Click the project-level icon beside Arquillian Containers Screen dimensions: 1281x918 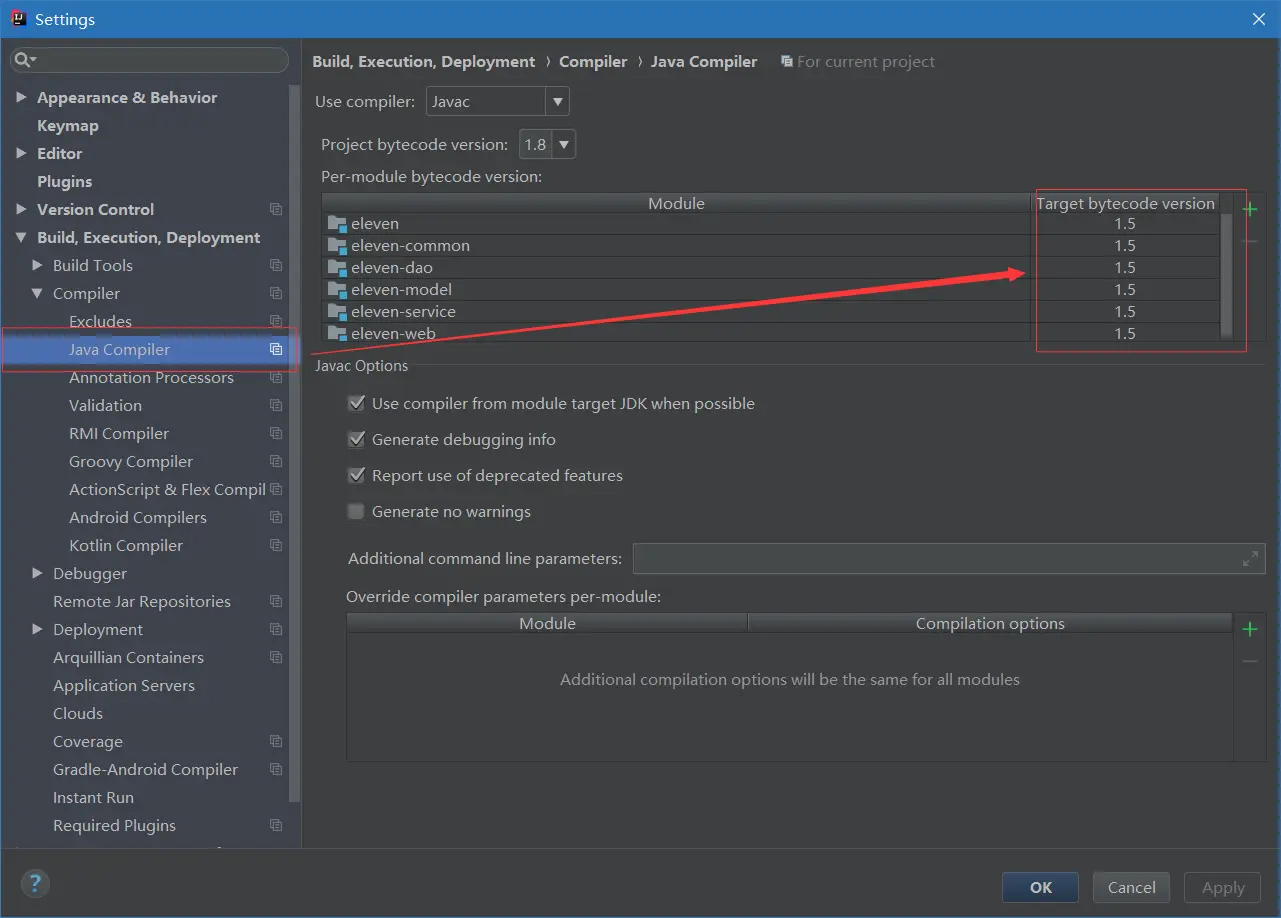coord(276,658)
